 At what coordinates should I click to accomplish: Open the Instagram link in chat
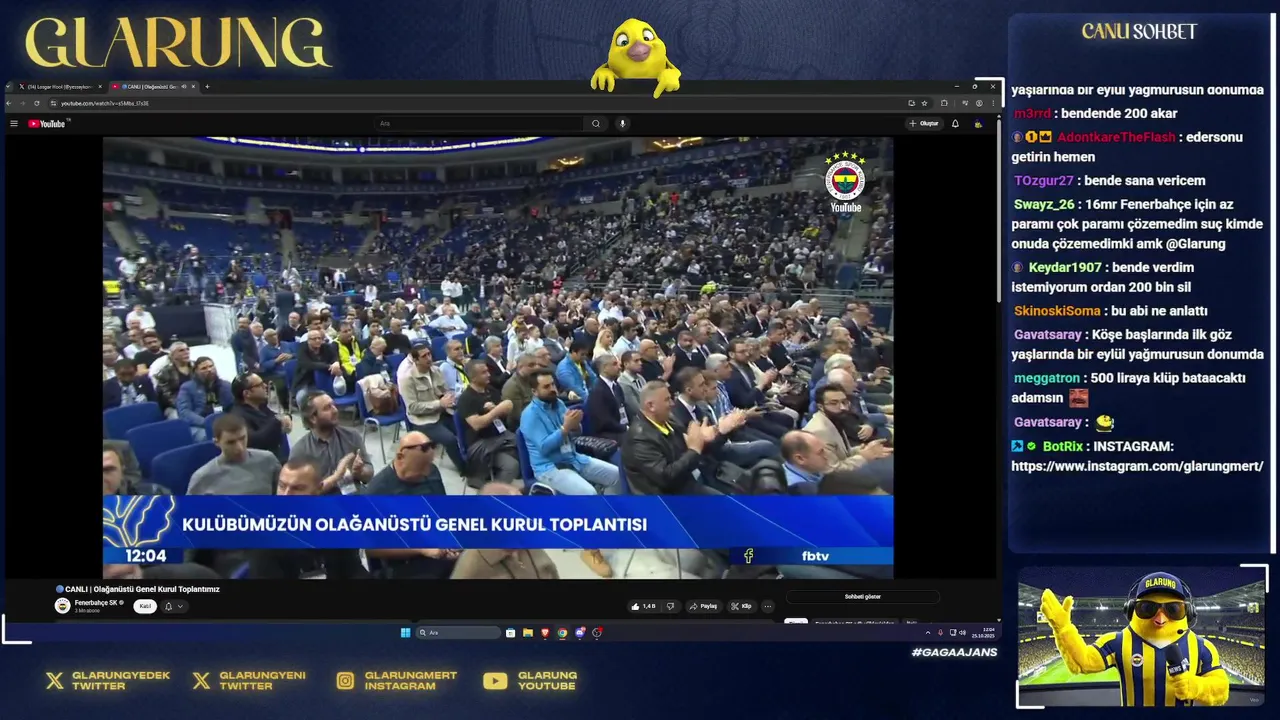pos(1137,466)
